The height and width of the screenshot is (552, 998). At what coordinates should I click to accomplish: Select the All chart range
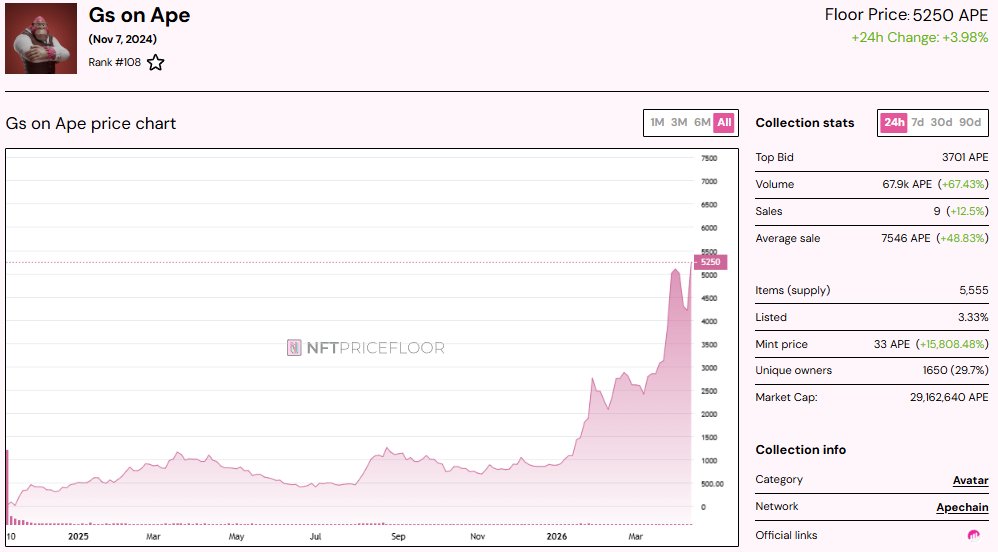pos(724,123)
